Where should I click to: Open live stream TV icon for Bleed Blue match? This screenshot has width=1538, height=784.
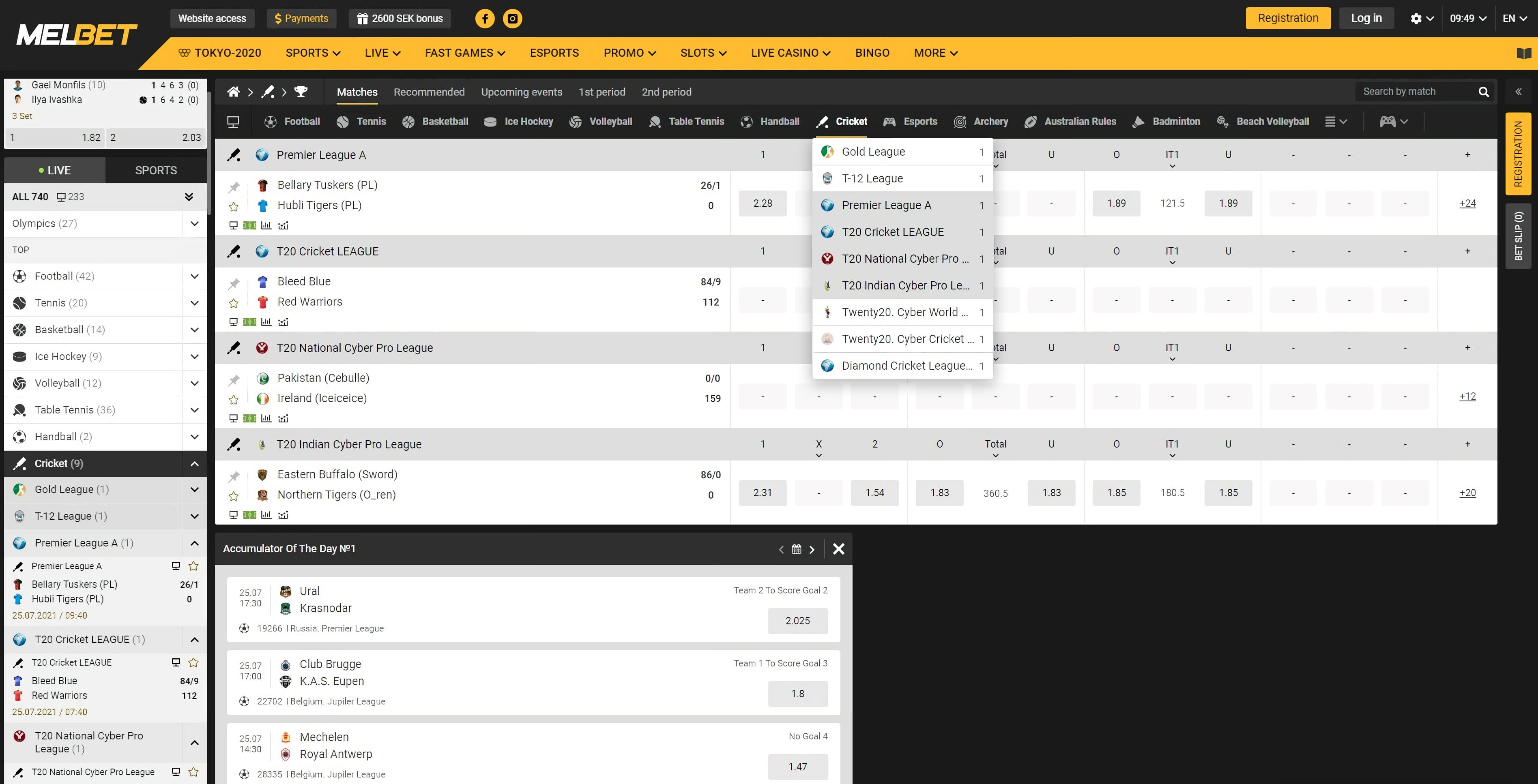(x=233, y=321)
